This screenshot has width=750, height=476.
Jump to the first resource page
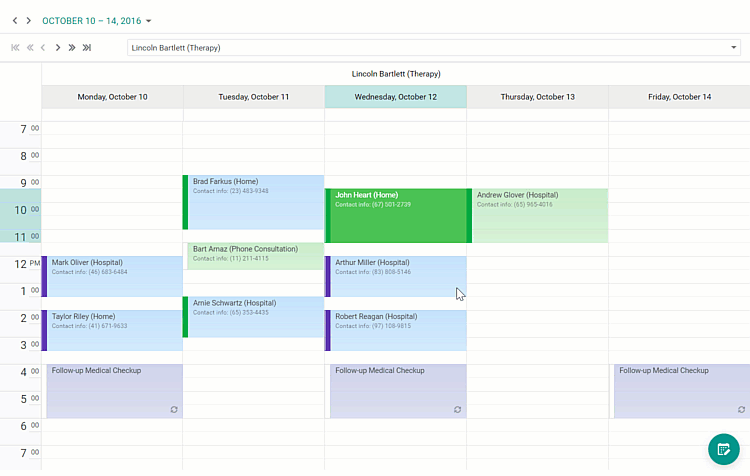click(x=15, y=47)
